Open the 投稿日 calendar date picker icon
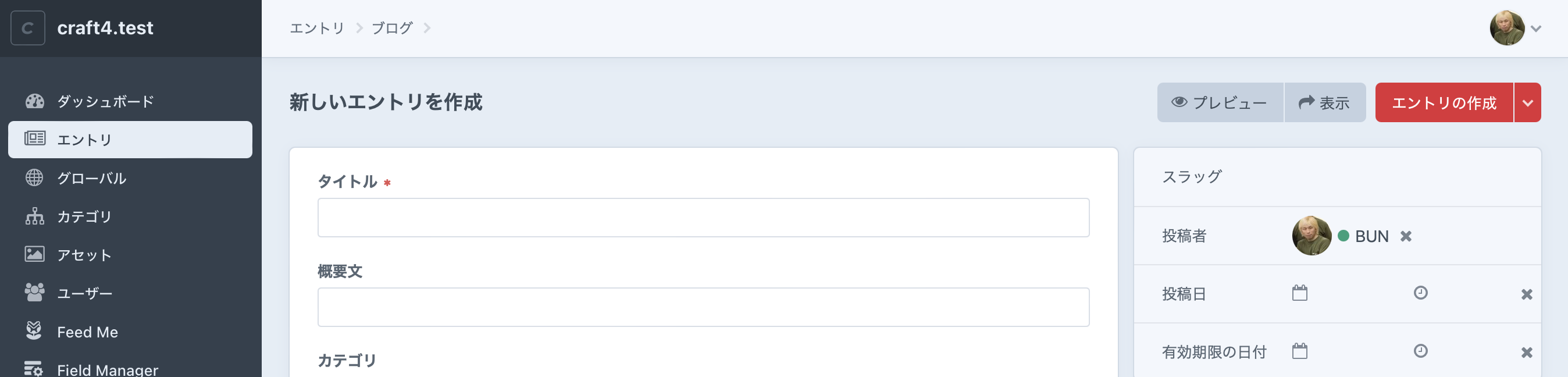This screenshot has width=1568, height=377. 1299,294
